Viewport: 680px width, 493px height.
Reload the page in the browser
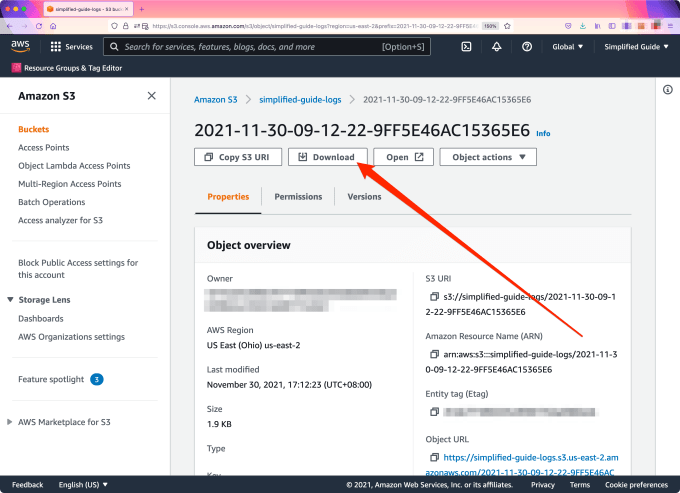(x=39, y=26)
